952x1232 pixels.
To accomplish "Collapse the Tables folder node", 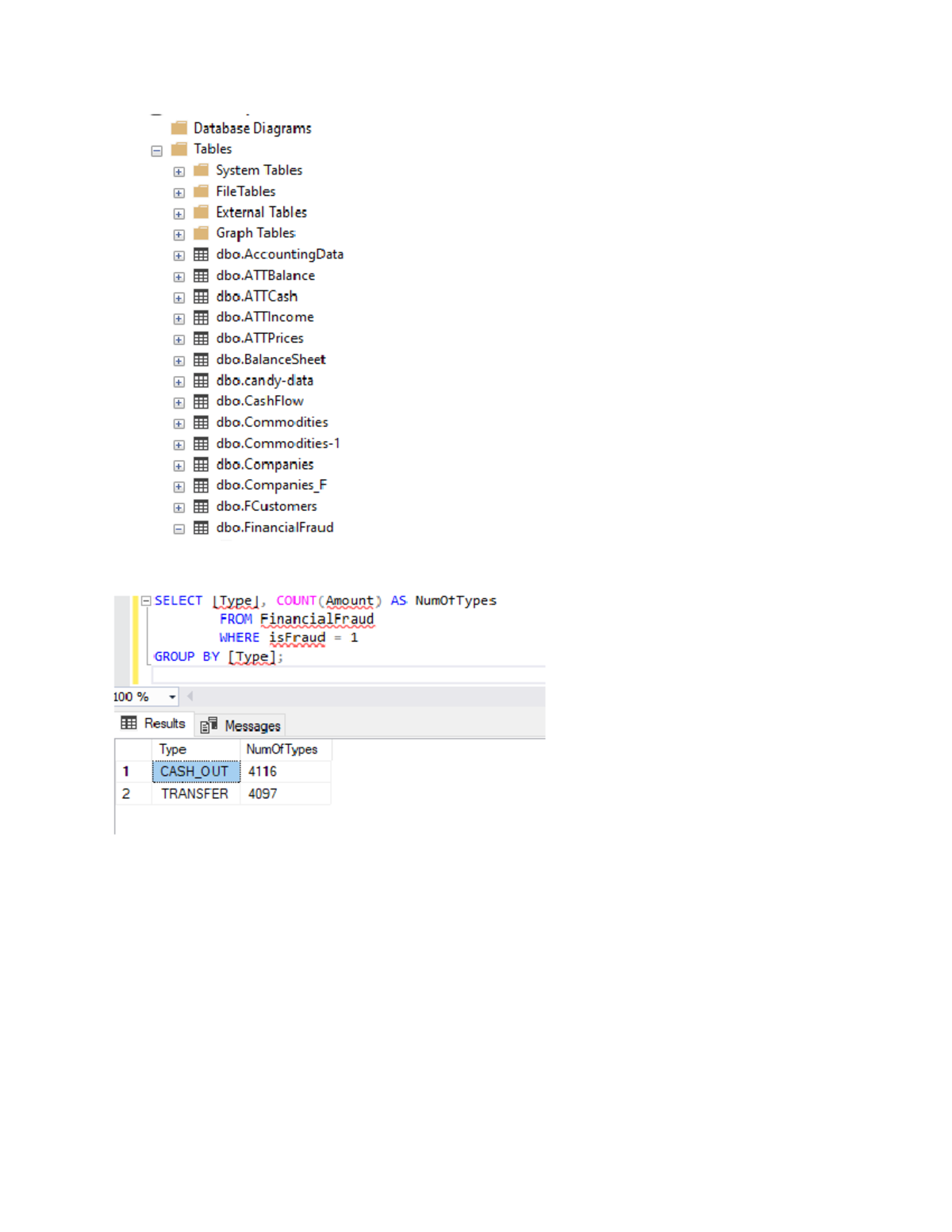I will (157, 151).
